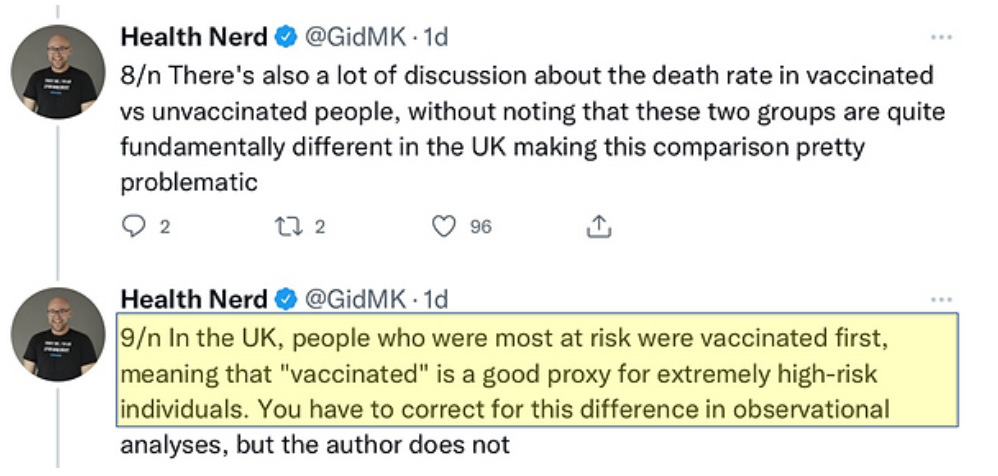Open Health Nerd avatar on 8/n tweet
The height and width of the screenshot is (476, 998).
click(58, 72)
